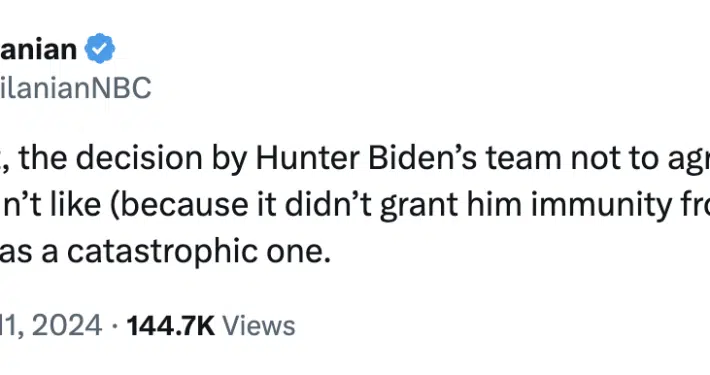This screenshot has width=710, height=375.
Task: Click the bold "144.7K" view count
Action: click(171, 326)
